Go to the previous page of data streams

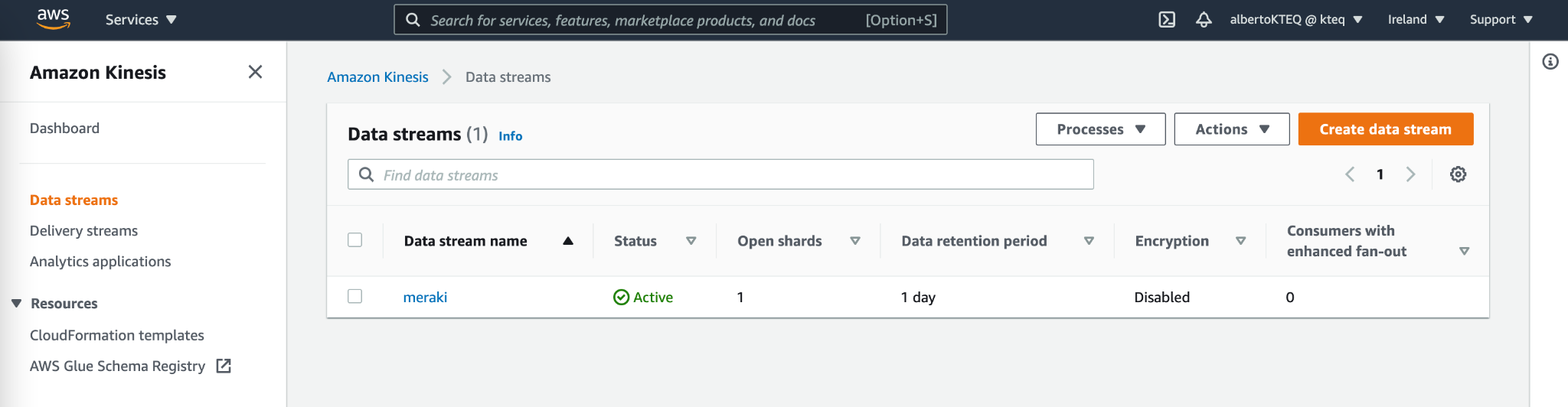tap(1350, 174)
